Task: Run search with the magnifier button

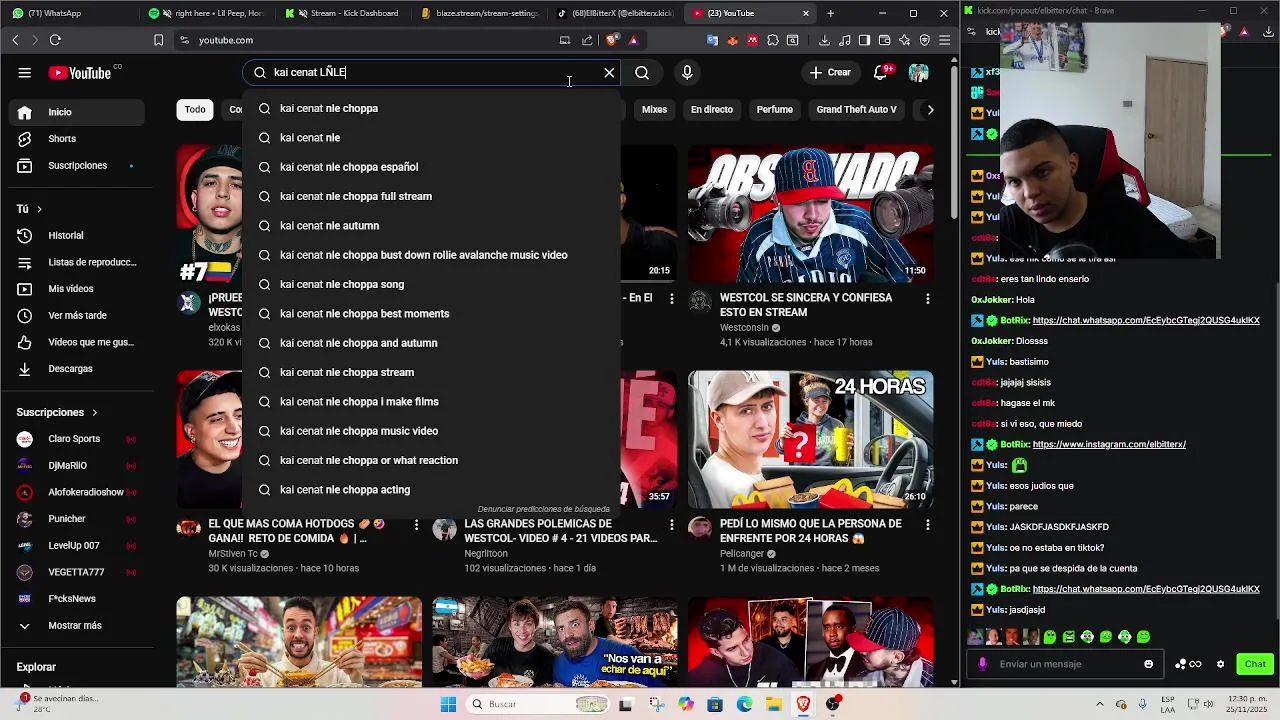Action: (x=642, y=72)
